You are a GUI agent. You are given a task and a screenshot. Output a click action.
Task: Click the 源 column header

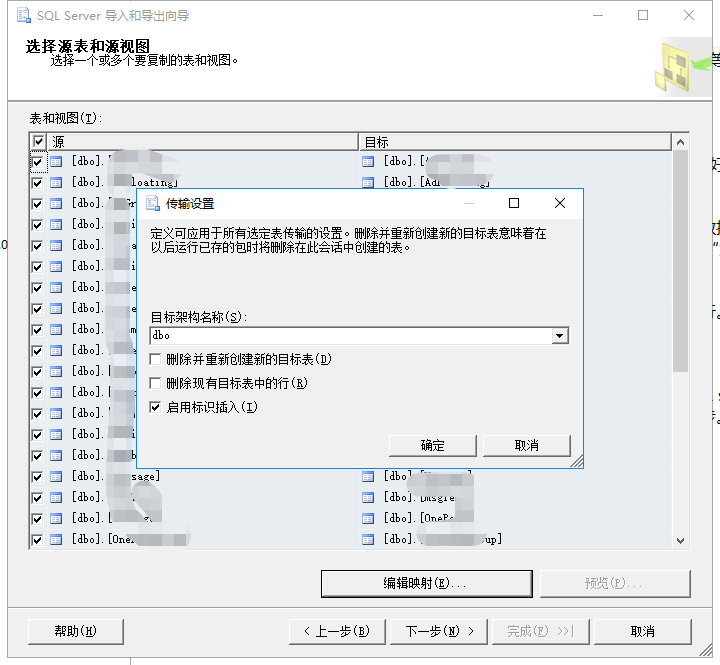(202, 142)
